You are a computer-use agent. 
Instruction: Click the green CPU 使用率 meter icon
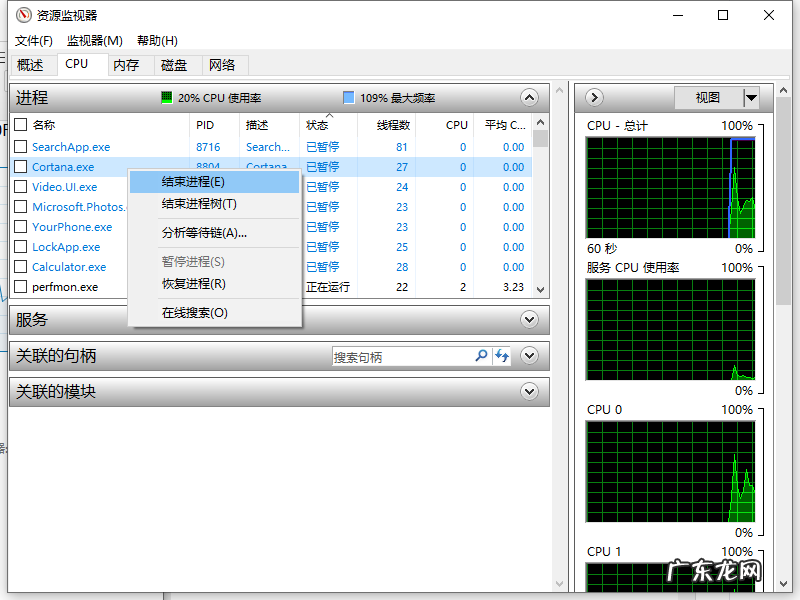click(164, 97)
